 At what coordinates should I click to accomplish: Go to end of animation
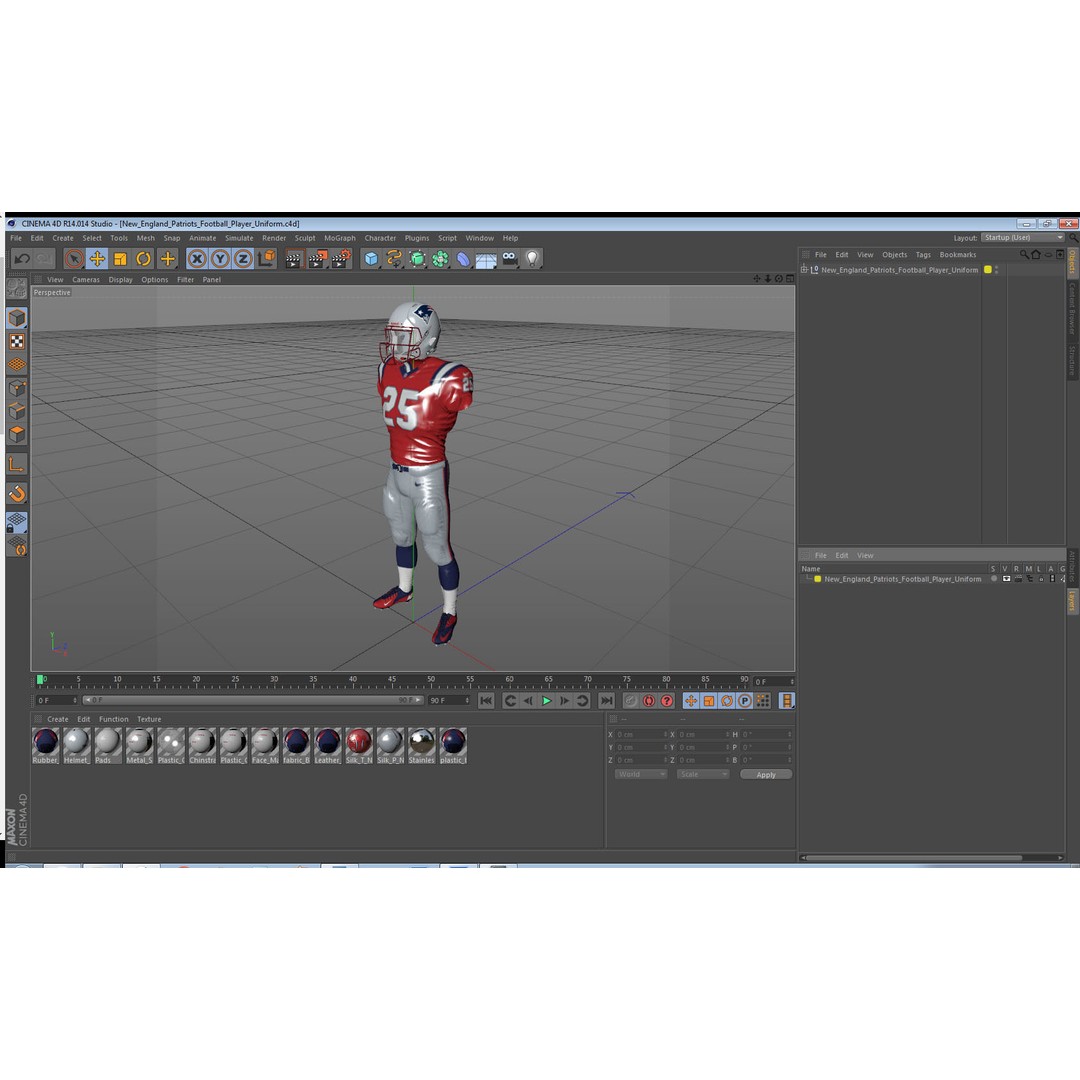pos(606,700)
